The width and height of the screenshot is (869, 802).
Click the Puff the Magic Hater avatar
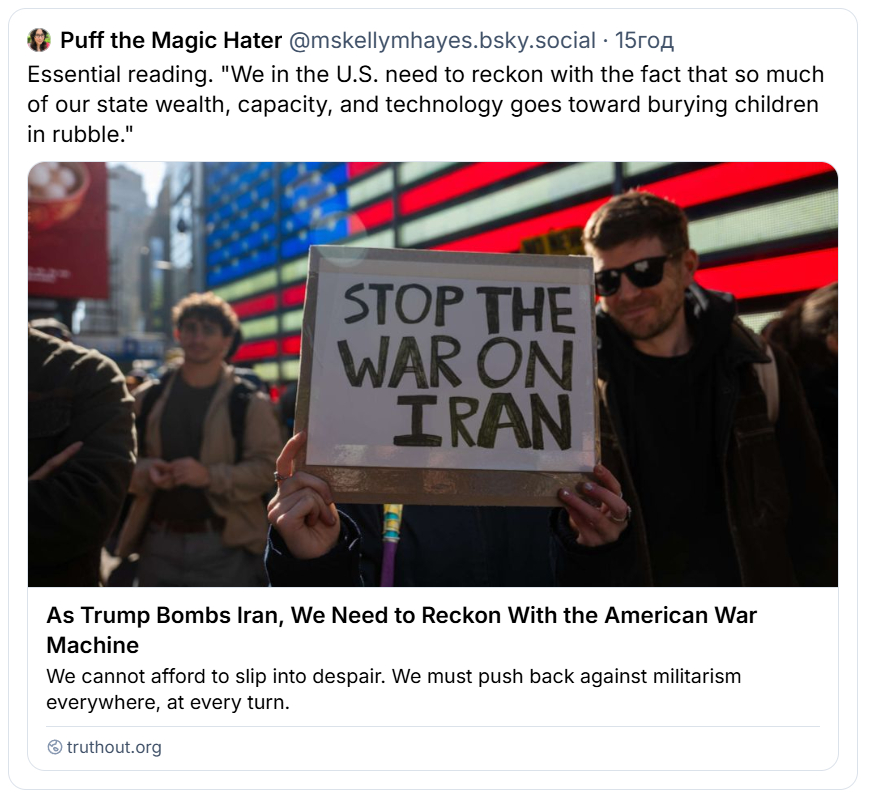[x=39, y=41]
